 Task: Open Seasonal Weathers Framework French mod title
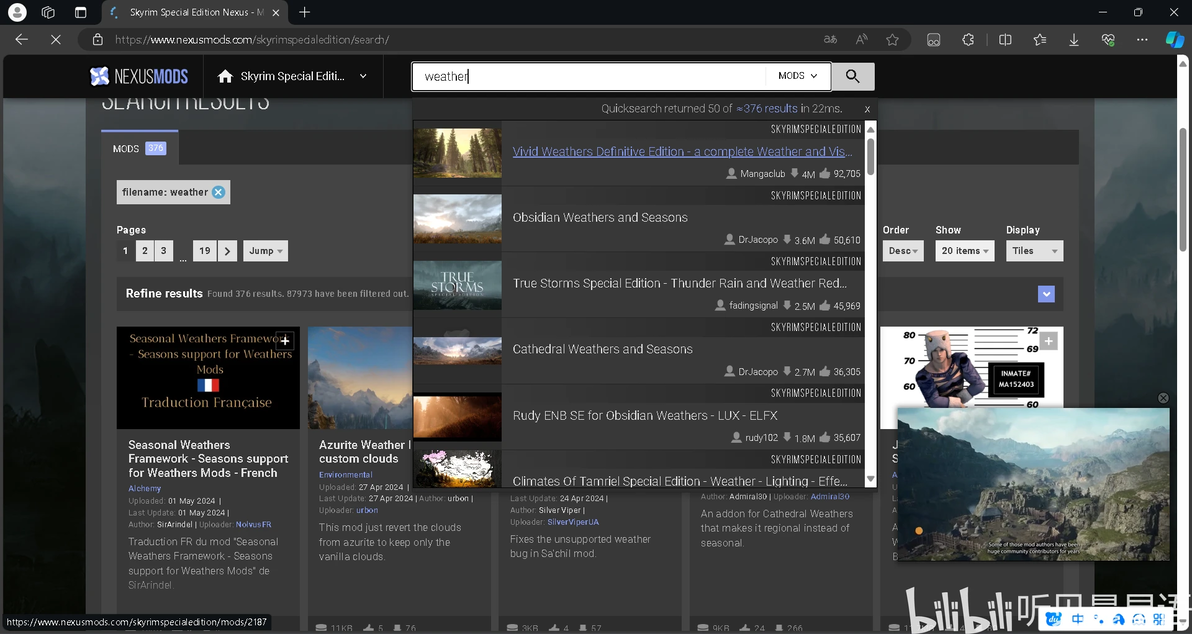208,458
